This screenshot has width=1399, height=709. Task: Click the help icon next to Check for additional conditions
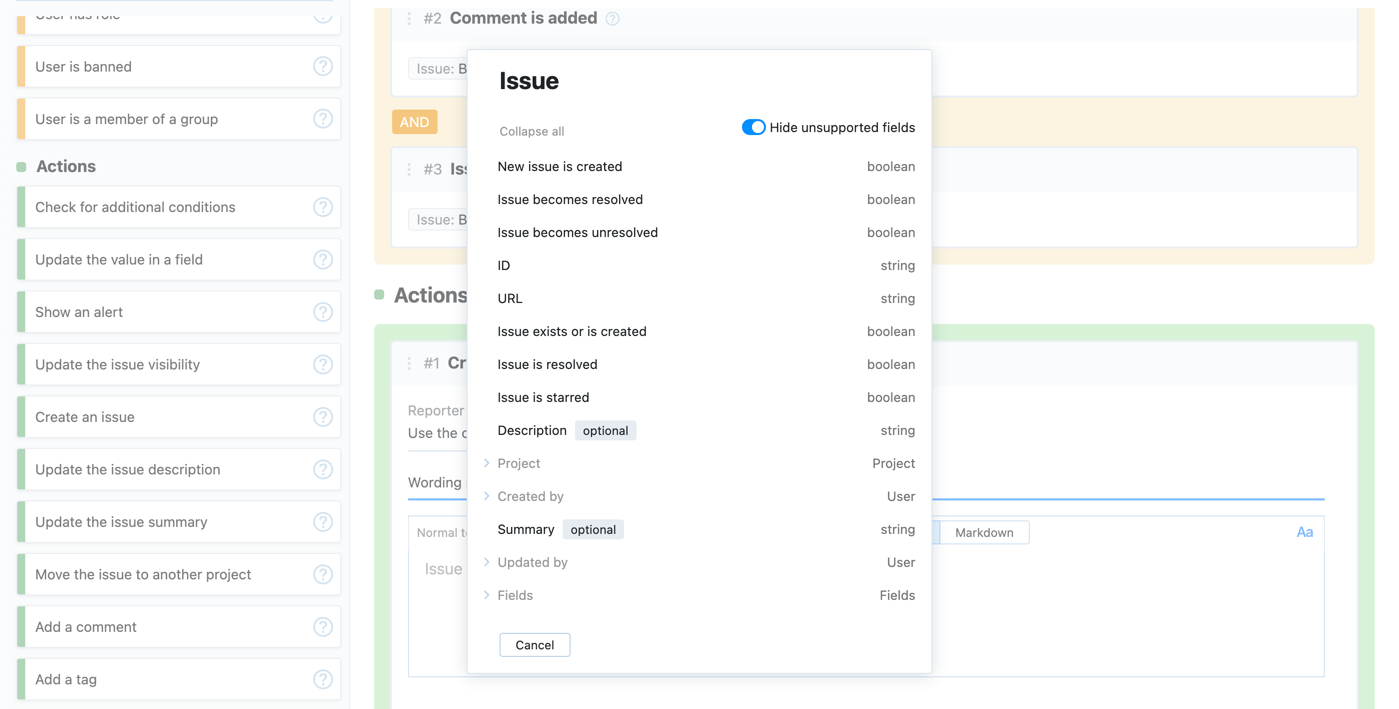[323, 206]
